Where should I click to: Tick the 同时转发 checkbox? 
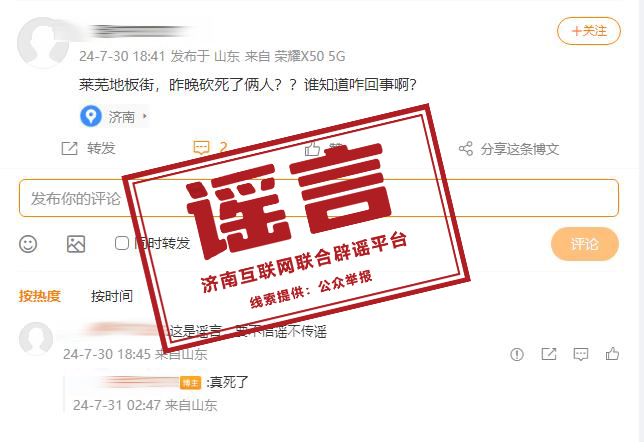(122, 243)
